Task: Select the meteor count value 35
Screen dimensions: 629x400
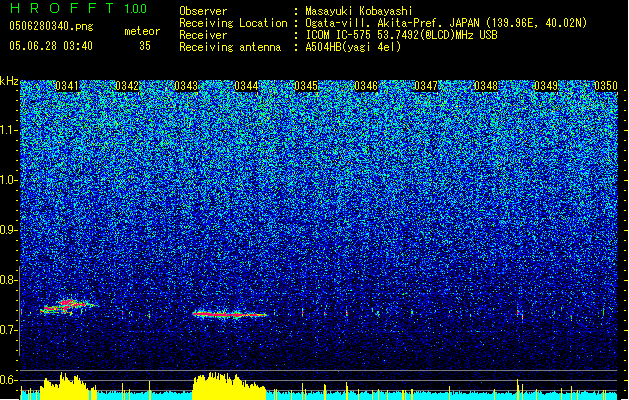Action: click(x=145, y=46)
